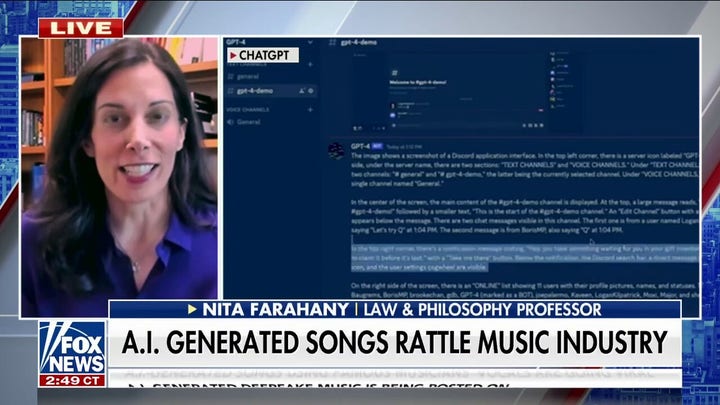Select the gpt-4-demo channel in sidebar
The width and height of the screenshot is (720, 405).
(x=271, y=91)
